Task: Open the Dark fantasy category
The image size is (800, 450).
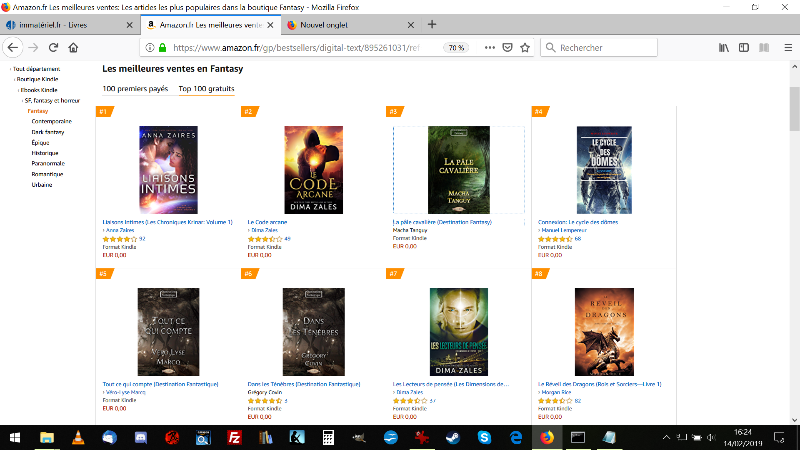Action: [x=47, y=132]
